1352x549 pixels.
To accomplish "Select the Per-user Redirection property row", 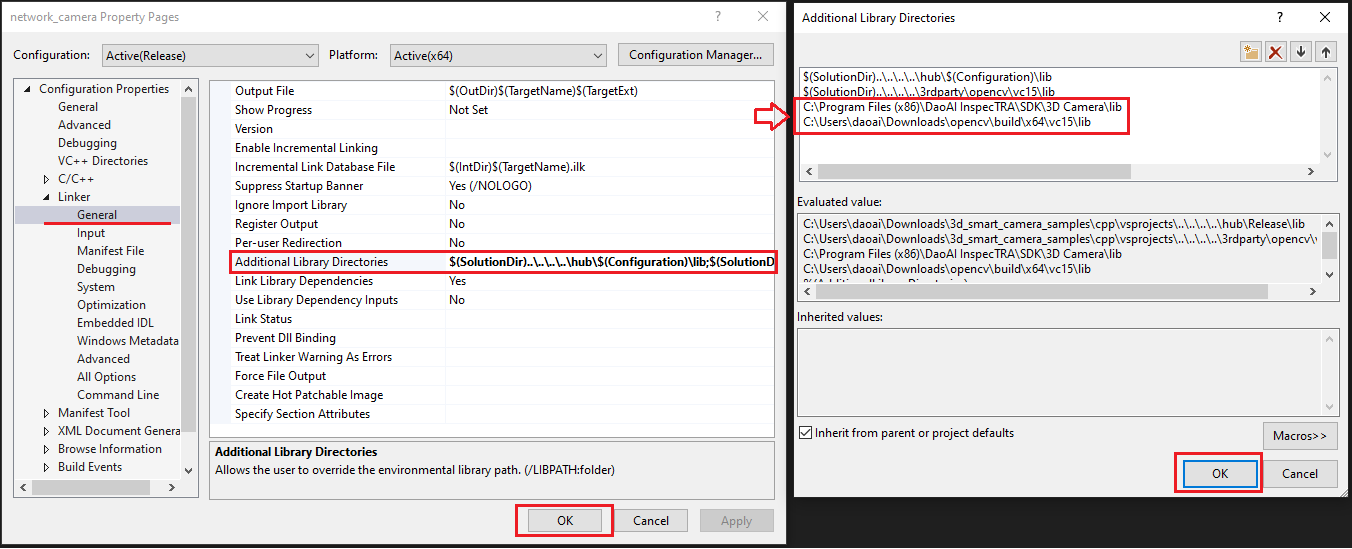I will coord(492,243).
